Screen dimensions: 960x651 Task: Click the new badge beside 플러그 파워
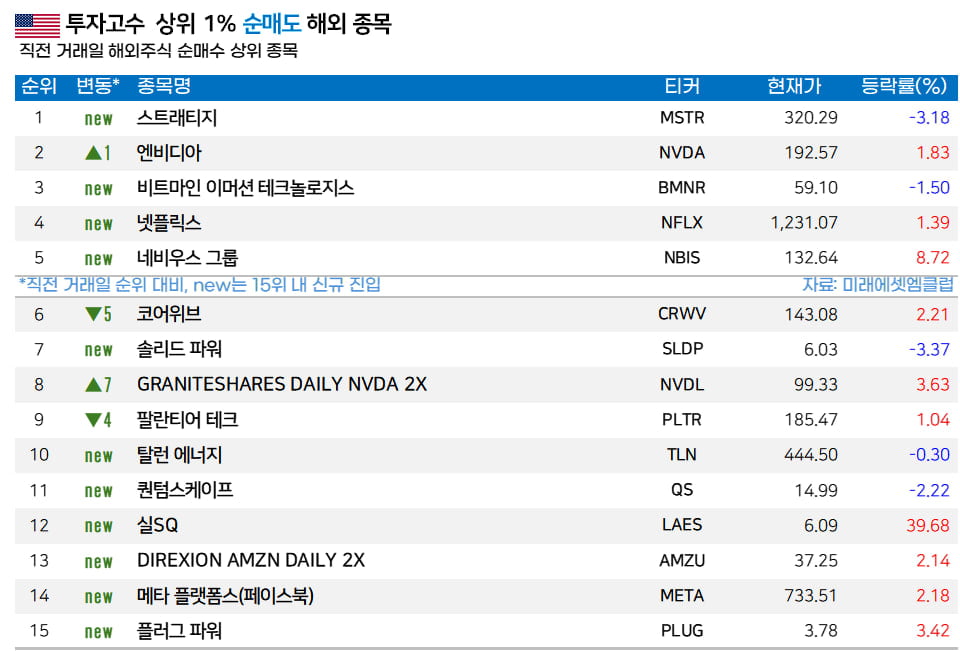[98, 632]
